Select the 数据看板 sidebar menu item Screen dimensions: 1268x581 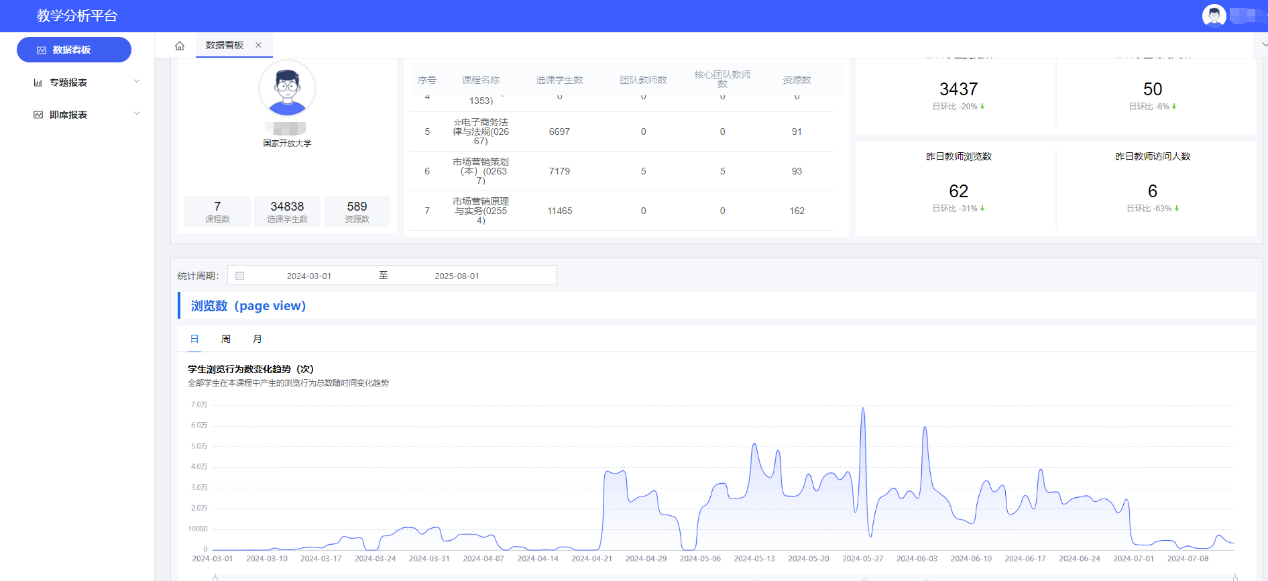click(x=74, y=50)
